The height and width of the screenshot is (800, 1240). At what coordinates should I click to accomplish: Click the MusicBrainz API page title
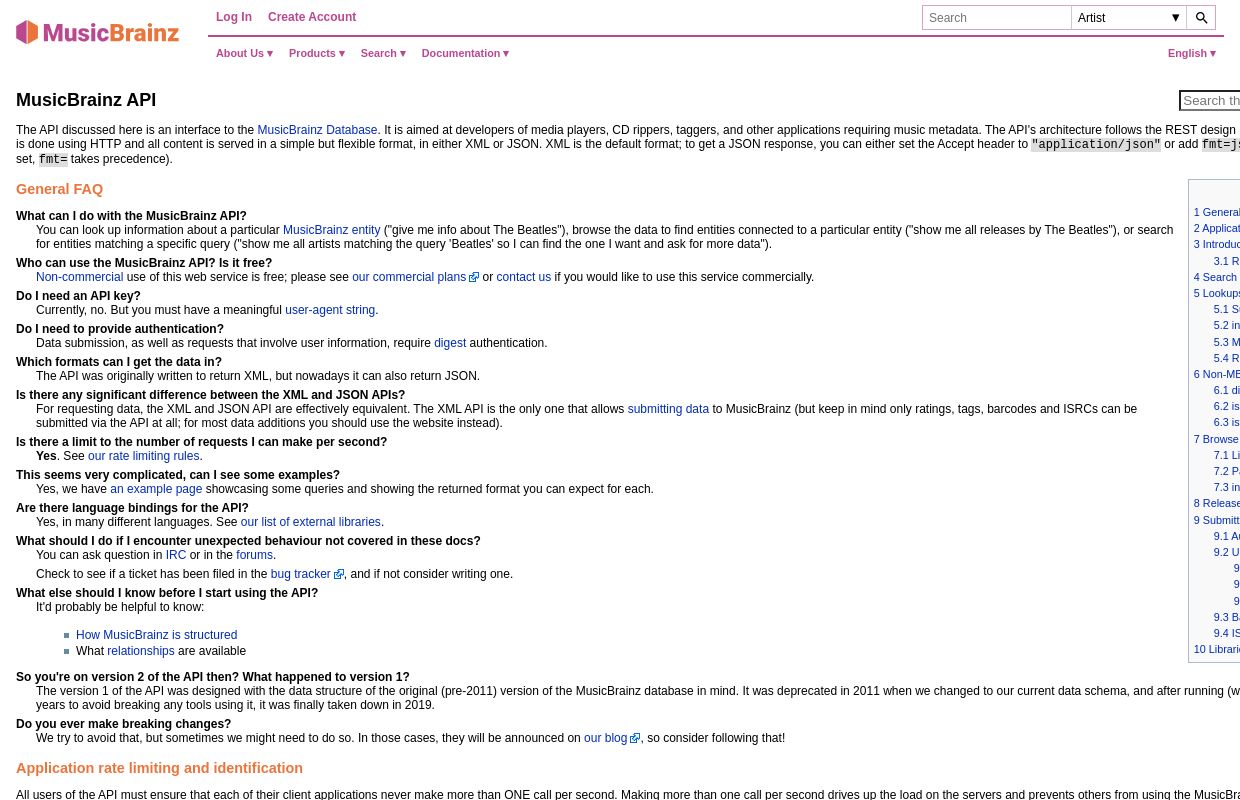pos(86,100)
